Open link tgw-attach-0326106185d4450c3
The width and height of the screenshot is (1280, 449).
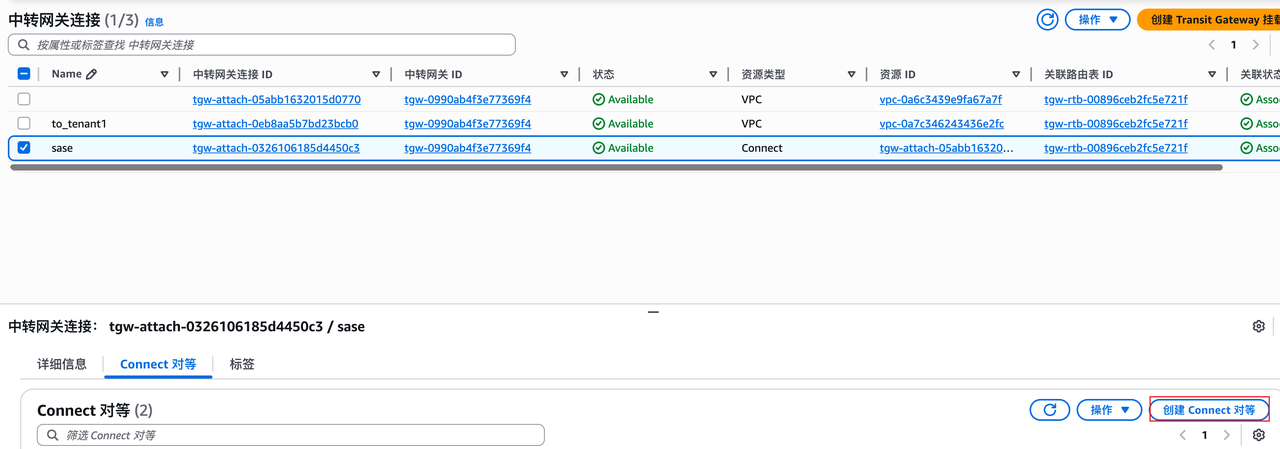coord(276,148)
